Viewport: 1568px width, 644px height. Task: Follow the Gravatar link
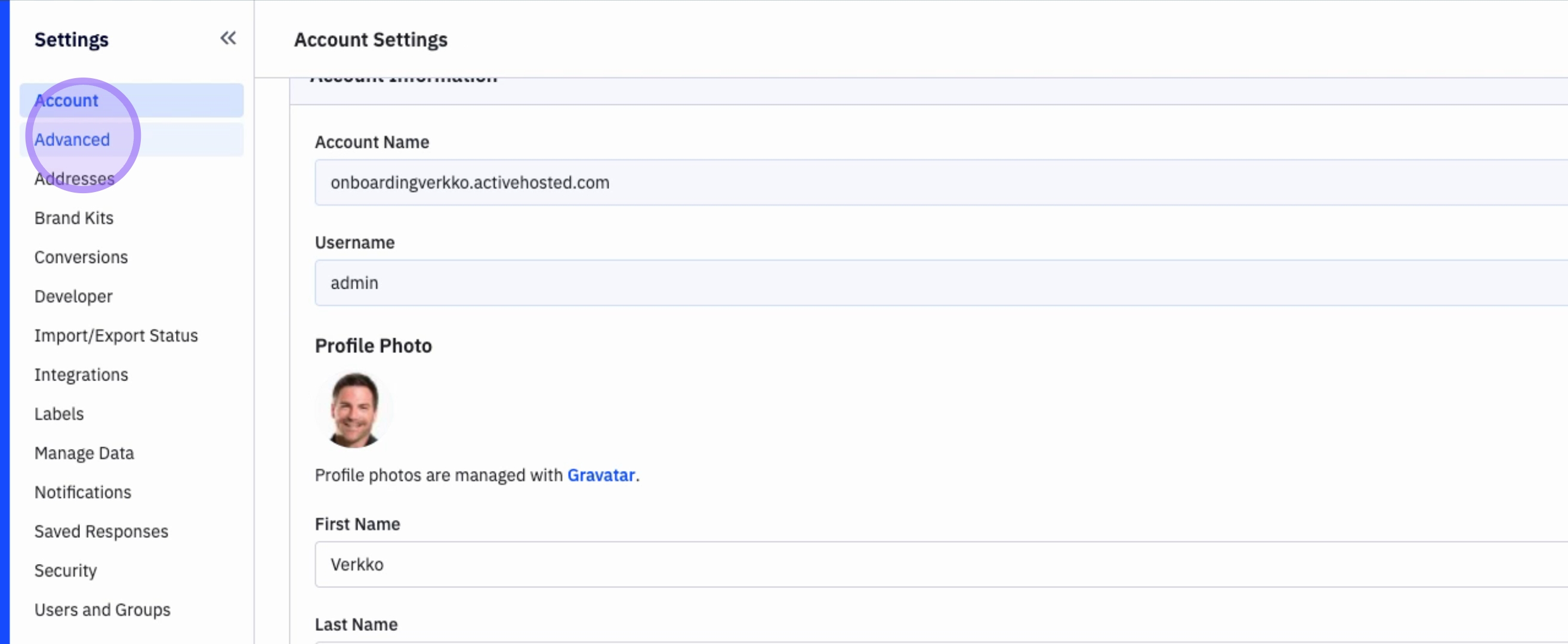(600, 475)
